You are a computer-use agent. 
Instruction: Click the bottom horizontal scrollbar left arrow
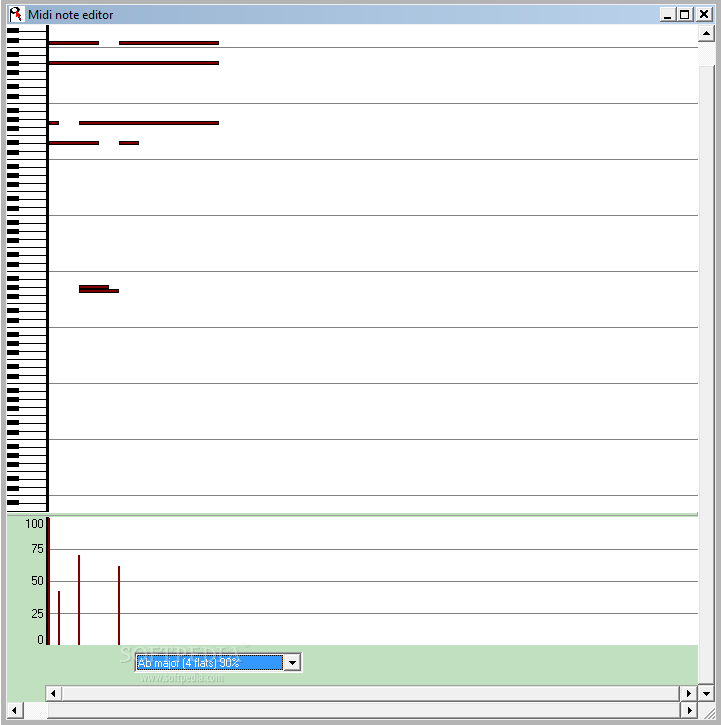coord(14,710)
